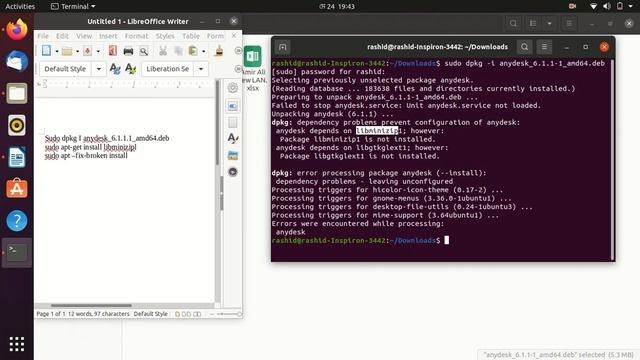
Task: Open the Insert menu in Writer
Action: 108,36
